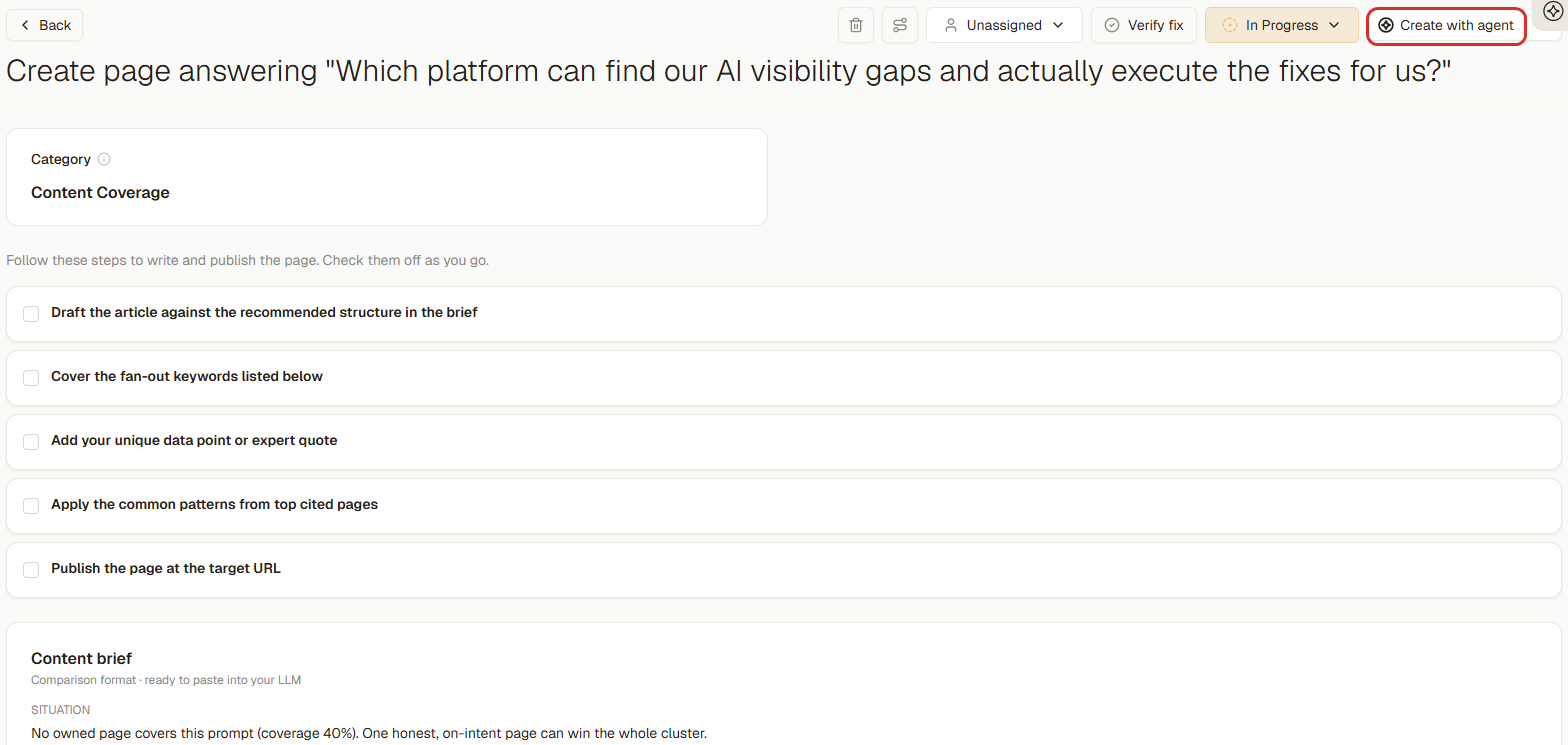
Task: Launch Create with agent
Action: 1446,25
